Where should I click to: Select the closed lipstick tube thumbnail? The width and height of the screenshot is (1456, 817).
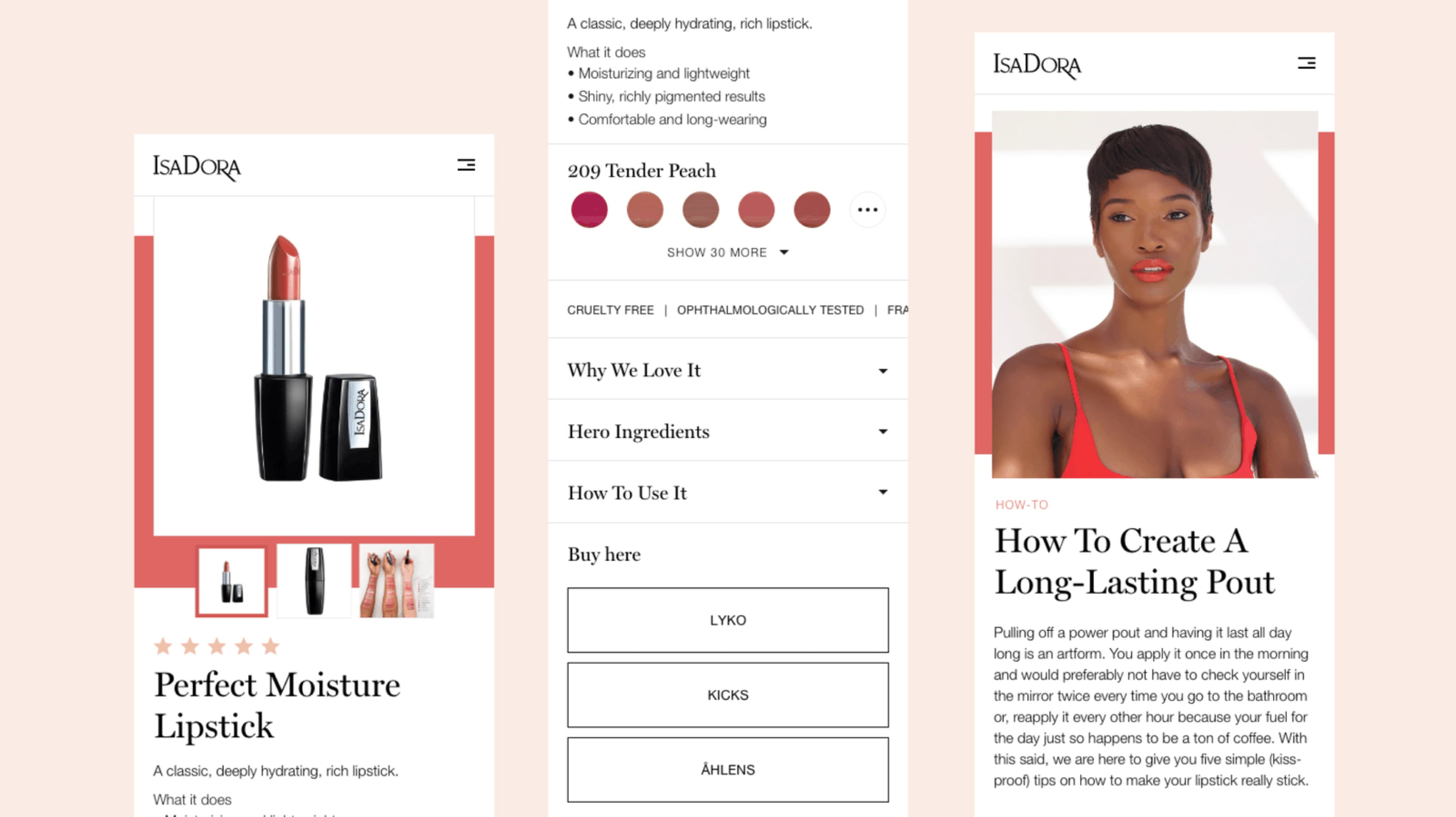[x=314, y=581]
